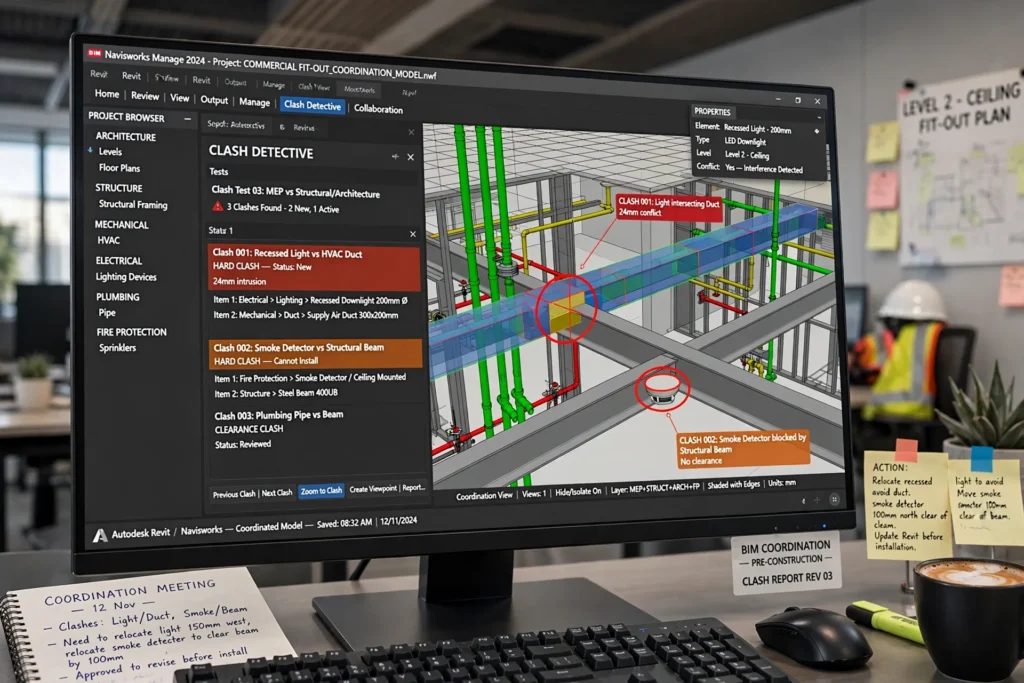Close the Clash Detective panel with its X

[x=411, y=157]
